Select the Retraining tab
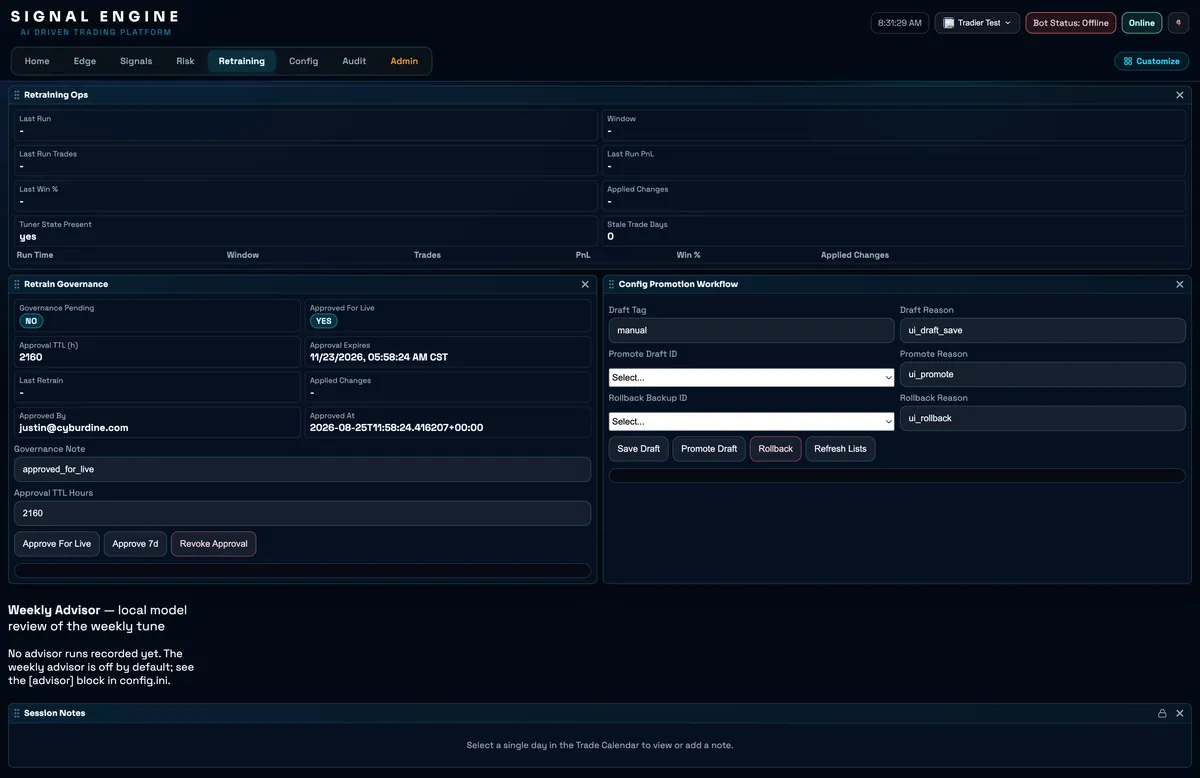 click(x=242, y=61)
